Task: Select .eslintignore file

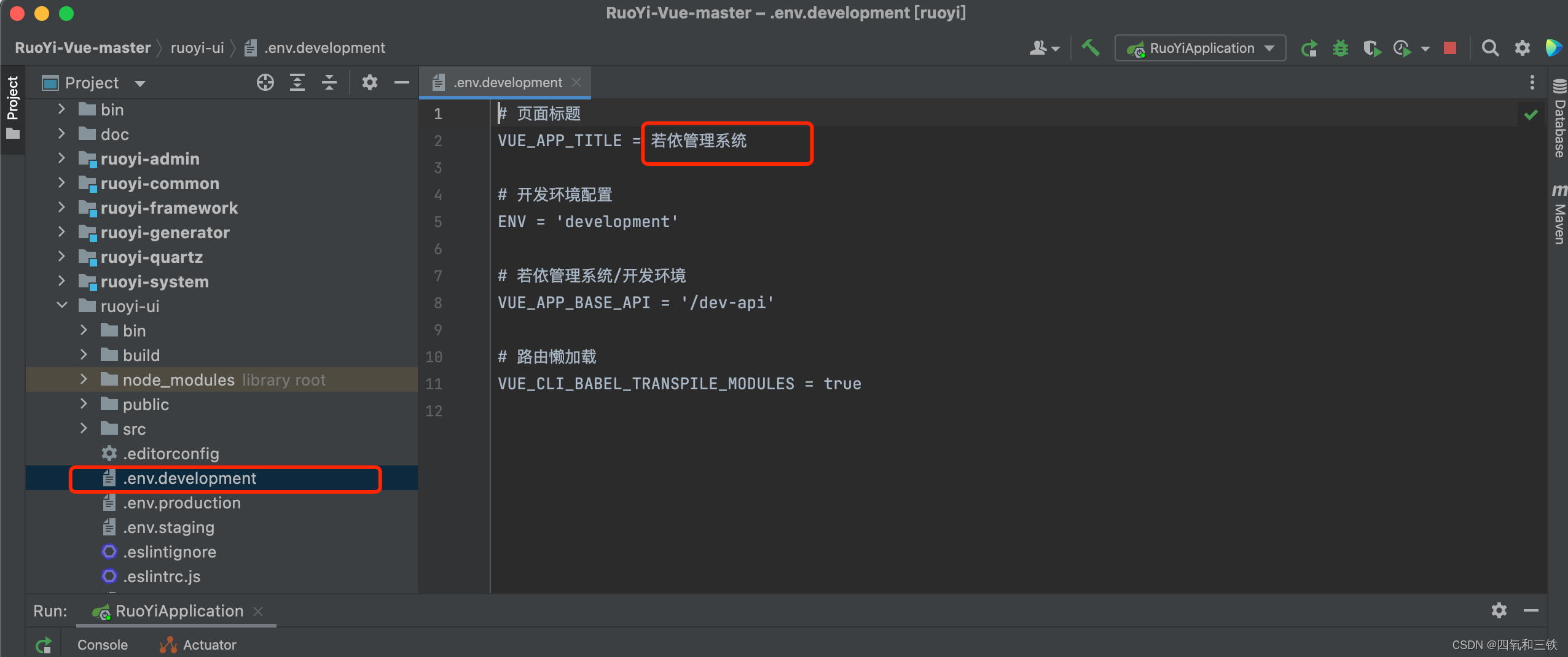Action: tap(169, 552)
